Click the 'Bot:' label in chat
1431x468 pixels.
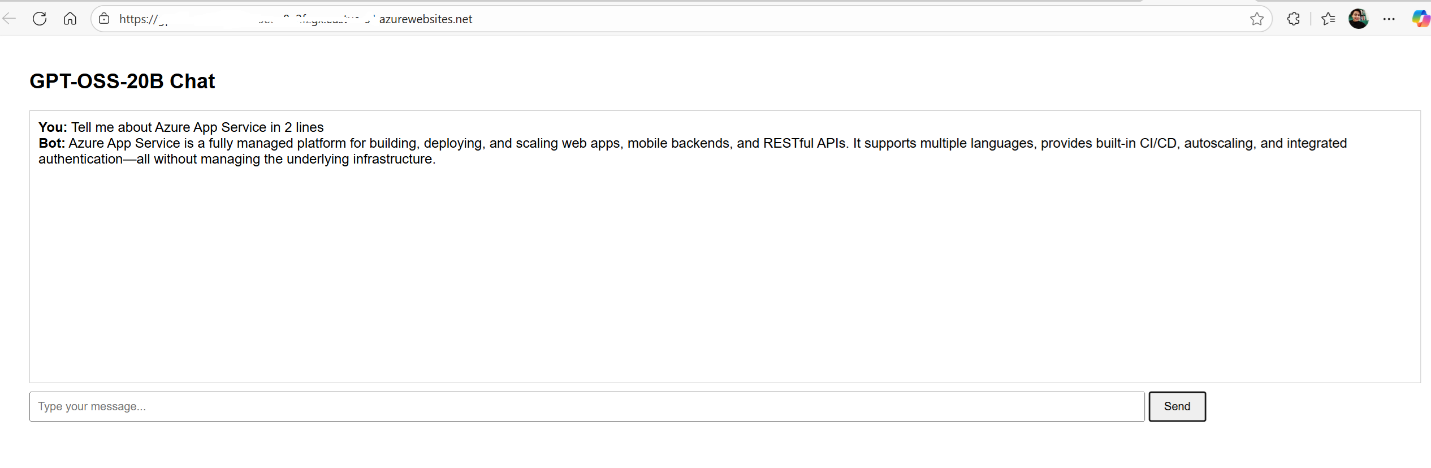52,143
